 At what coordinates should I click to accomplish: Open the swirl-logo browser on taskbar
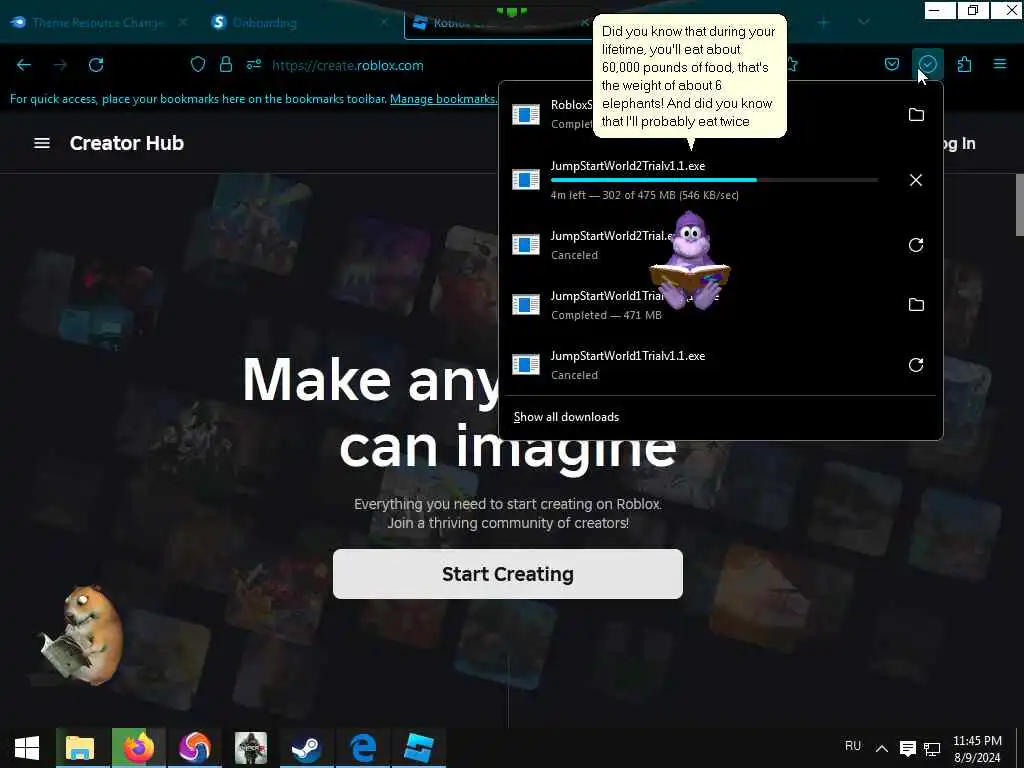tap(195, 748)
